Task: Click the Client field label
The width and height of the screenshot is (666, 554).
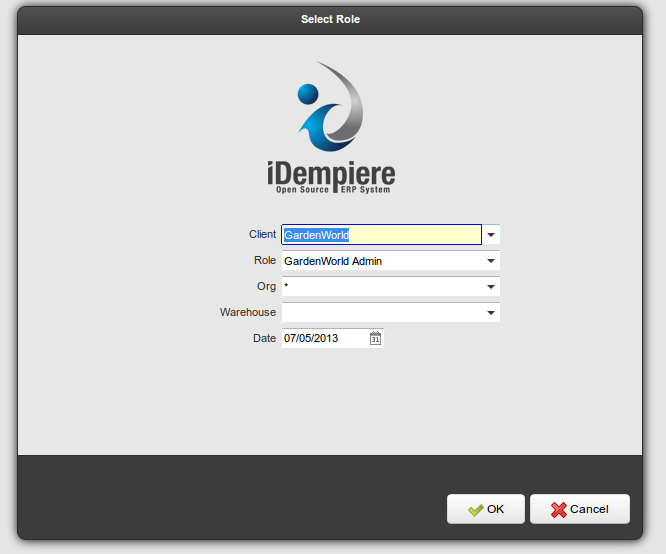Action: [262, 234]
